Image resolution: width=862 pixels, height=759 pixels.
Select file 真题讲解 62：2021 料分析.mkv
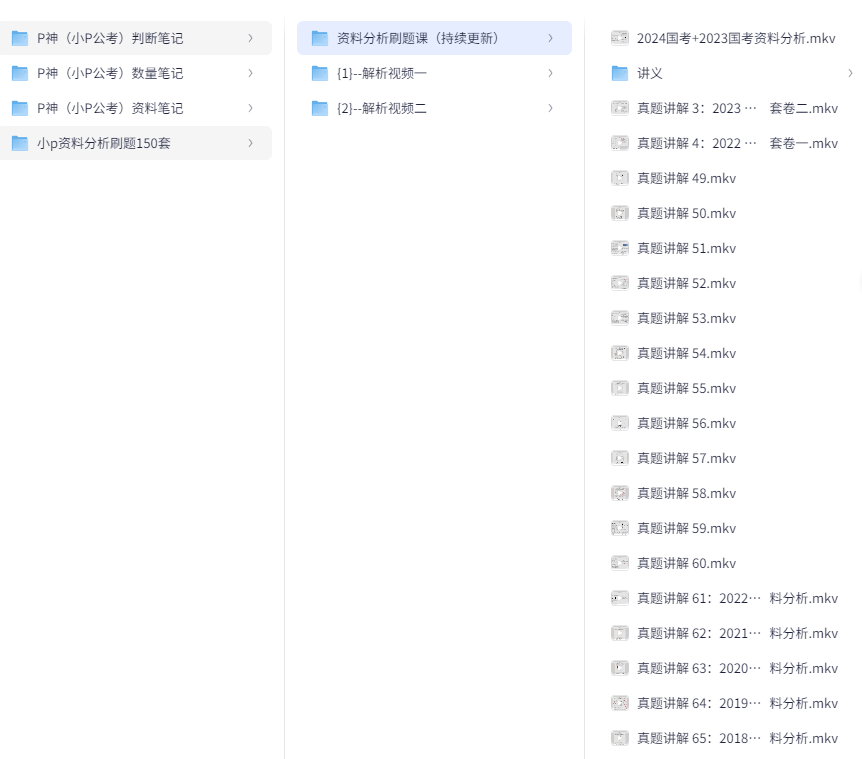pyautogui.click(x=737, y=633)
